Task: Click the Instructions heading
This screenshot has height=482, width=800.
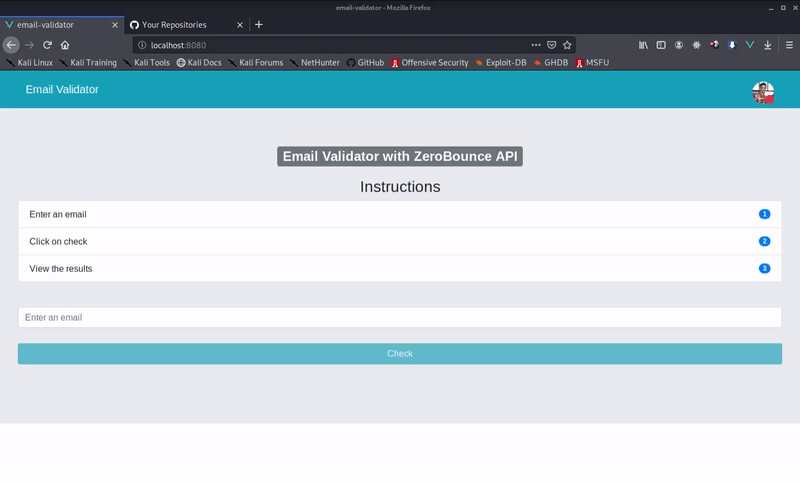Action: 400,187
